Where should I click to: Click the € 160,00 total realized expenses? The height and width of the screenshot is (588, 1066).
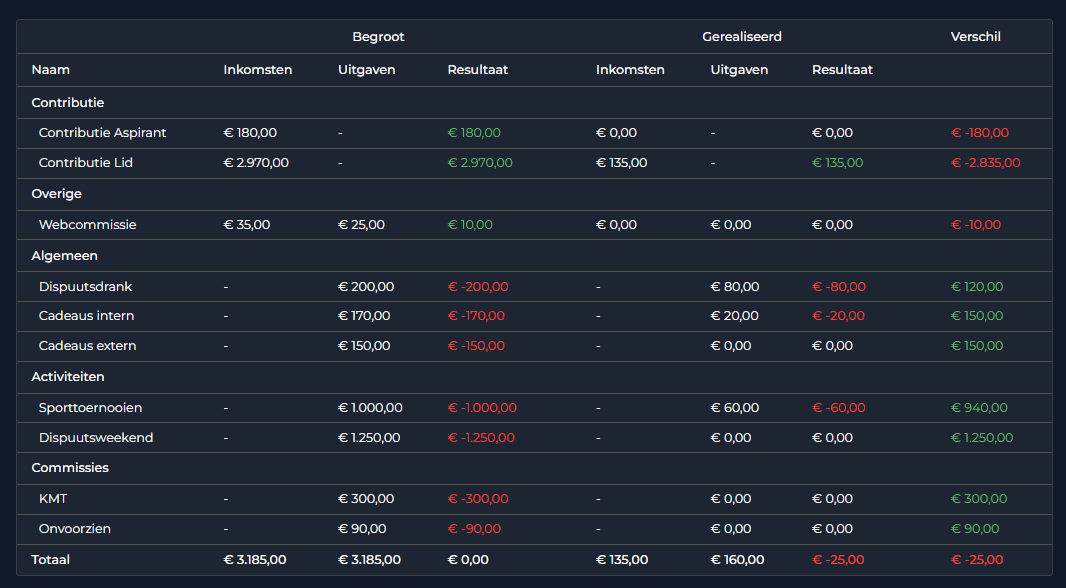(x=738, y=560)
